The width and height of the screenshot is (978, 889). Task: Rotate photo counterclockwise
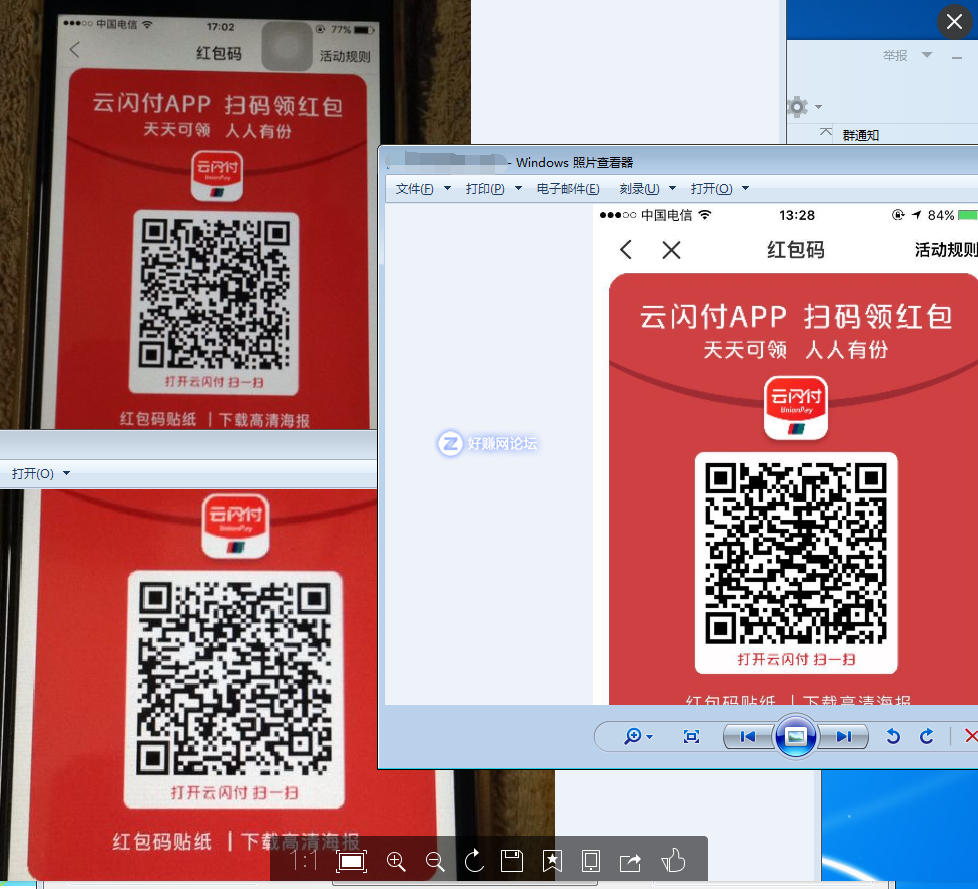pos(893,737)
